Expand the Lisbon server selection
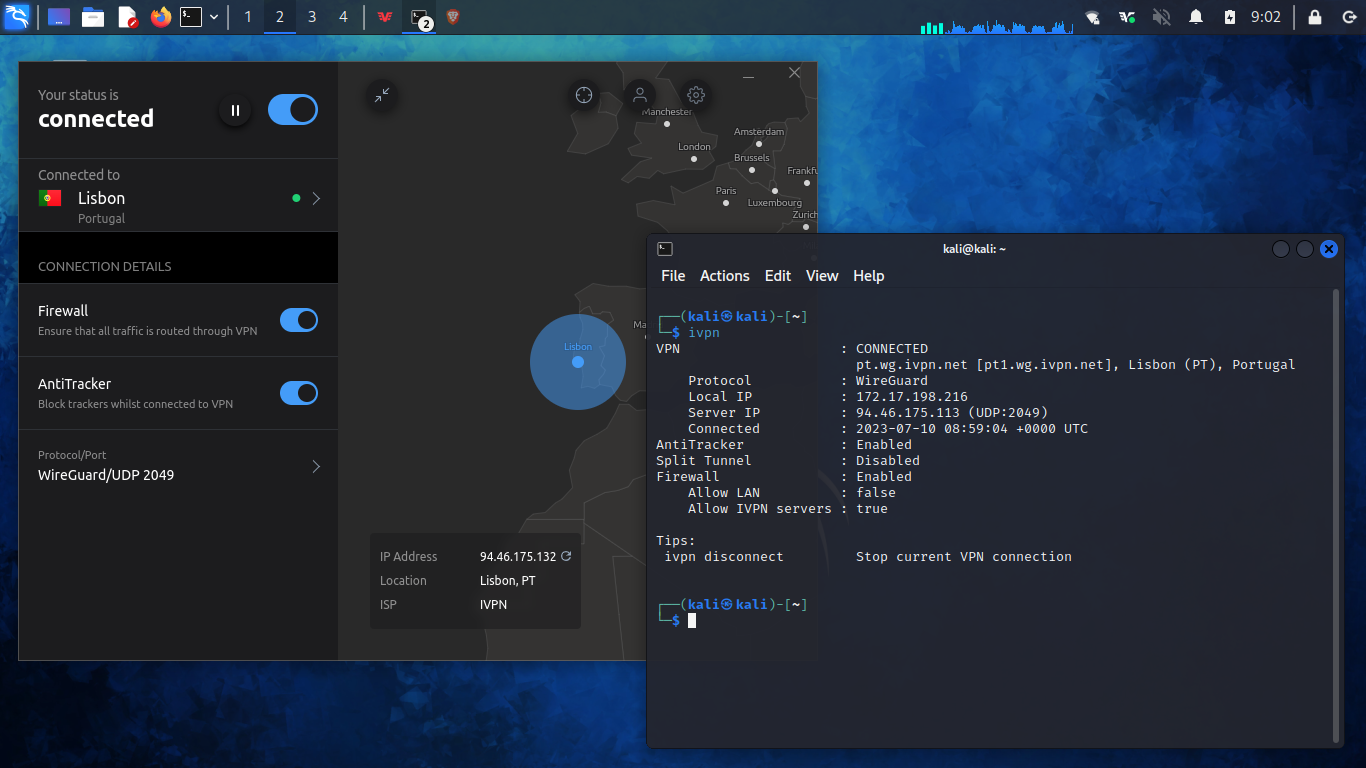 pyautogui.click(x=316, y=199)
